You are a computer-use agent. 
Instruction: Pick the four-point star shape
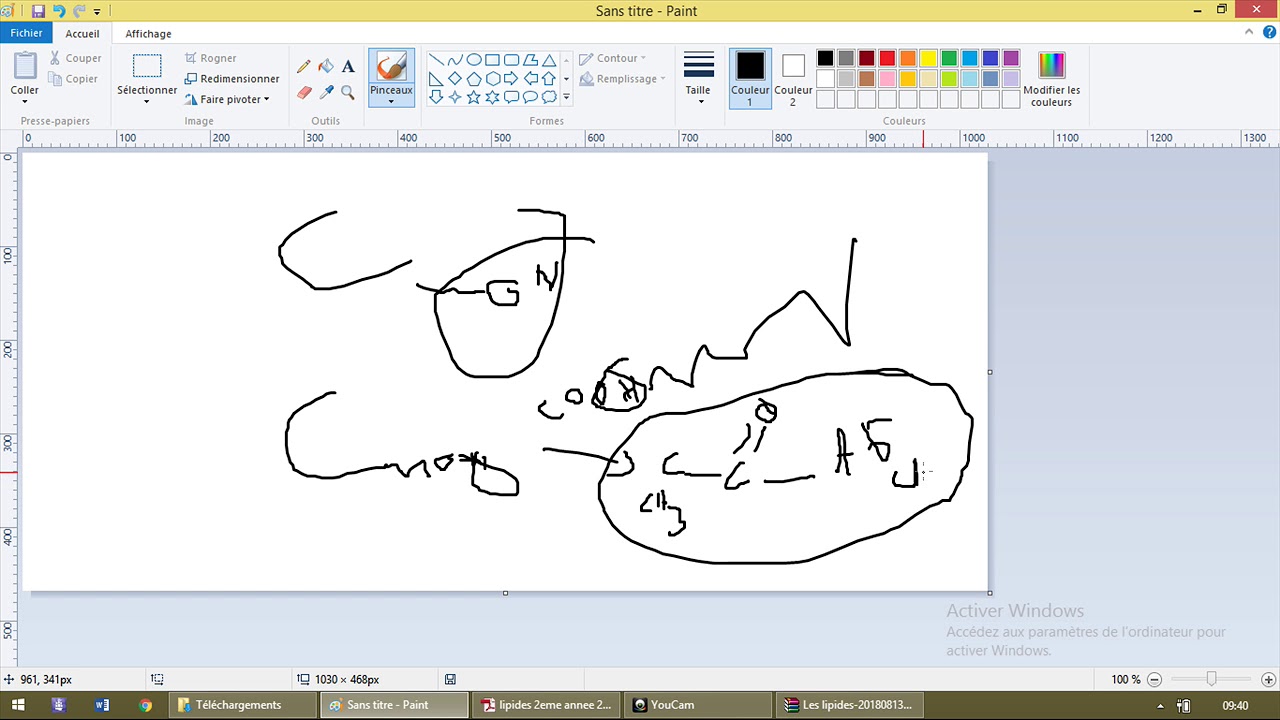[x=455, y=97]
